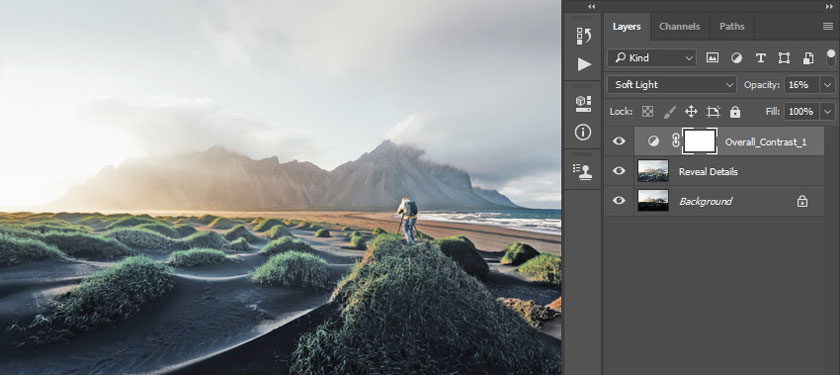Filter layers by type layers icon

click(x=760, y=58)
